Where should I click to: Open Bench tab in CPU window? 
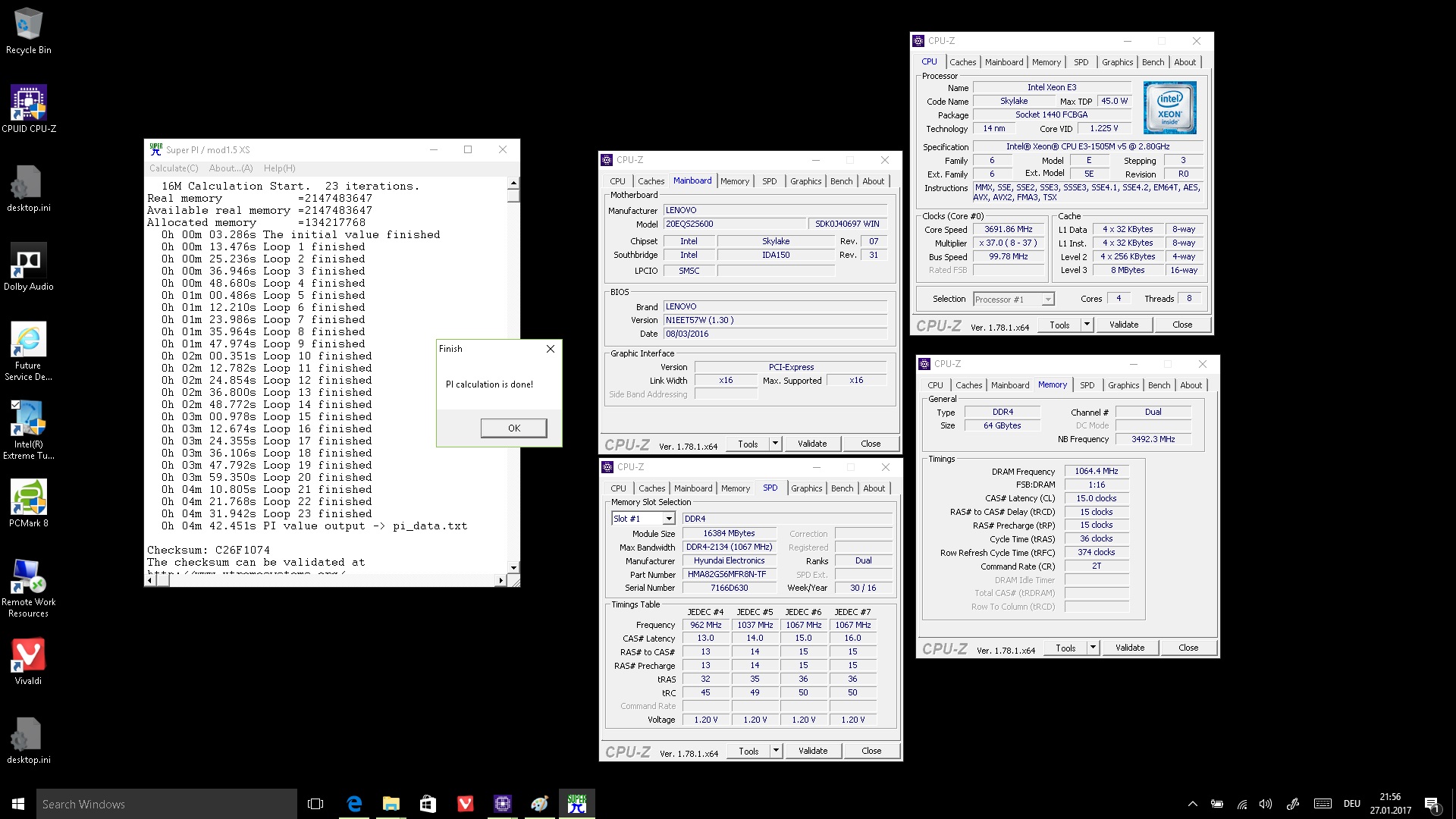click(1153, 62)
